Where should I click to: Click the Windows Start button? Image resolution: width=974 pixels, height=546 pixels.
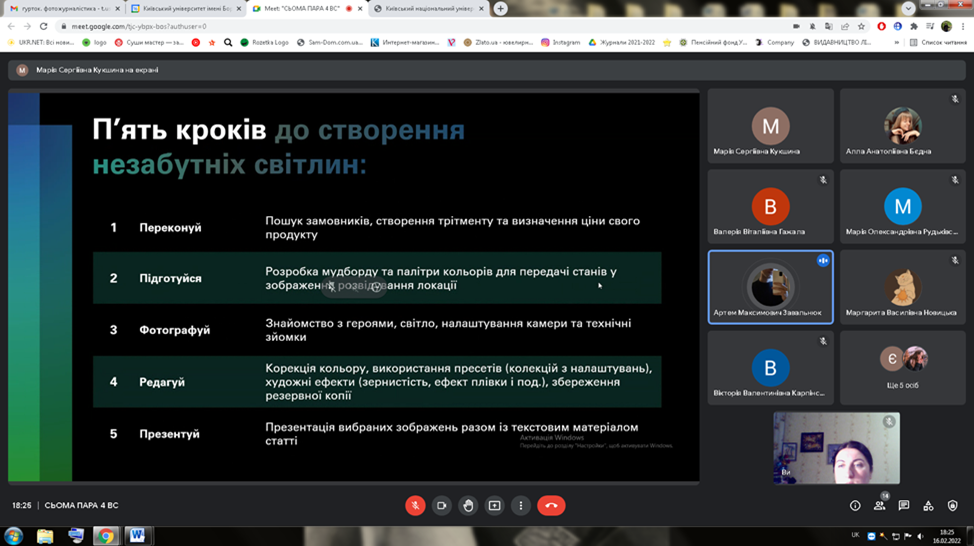[x=13, y=536]
